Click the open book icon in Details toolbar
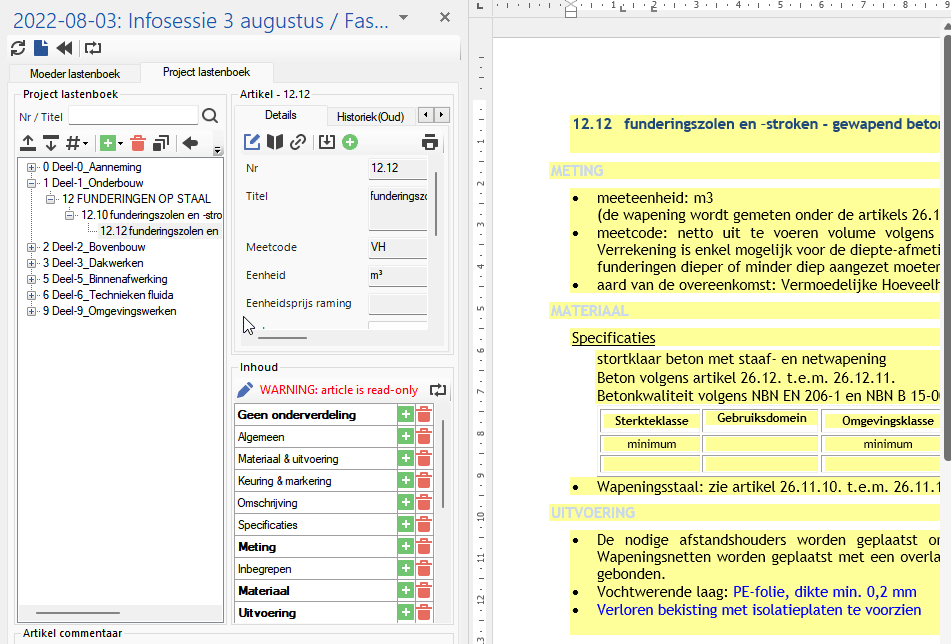951x644 pixels. [275, 142]
